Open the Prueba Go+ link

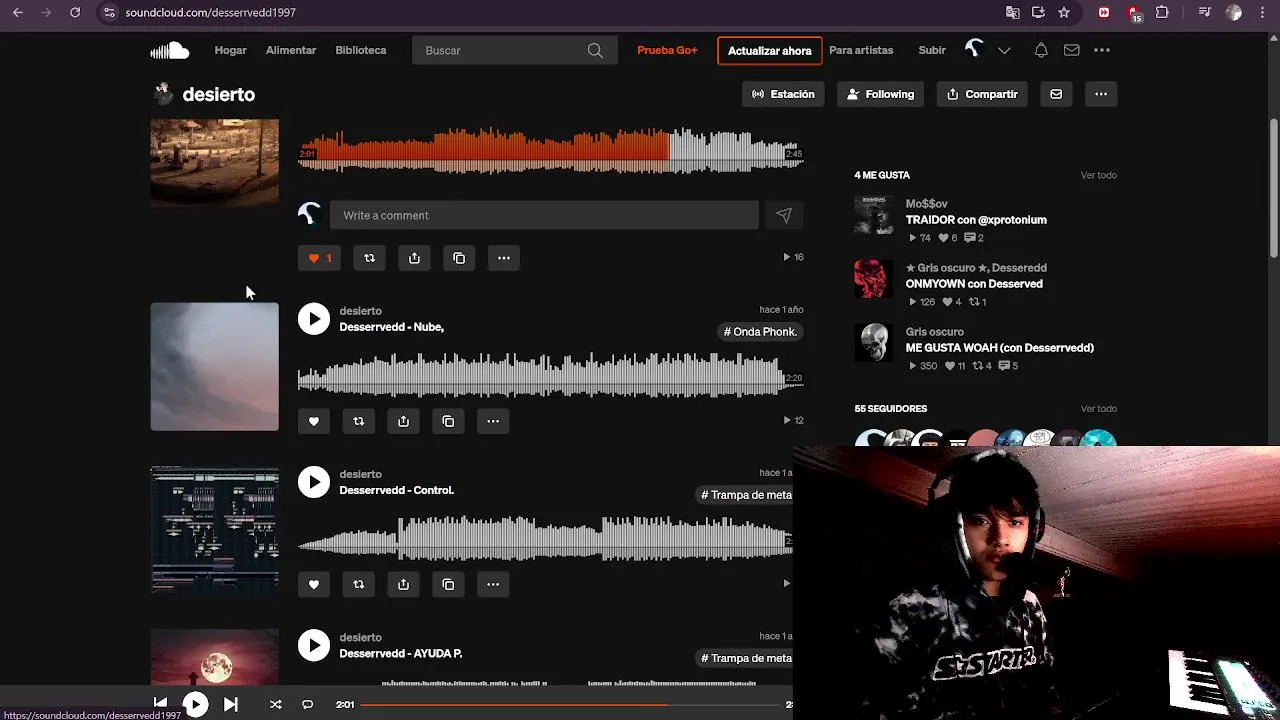[x=667, y=50]
